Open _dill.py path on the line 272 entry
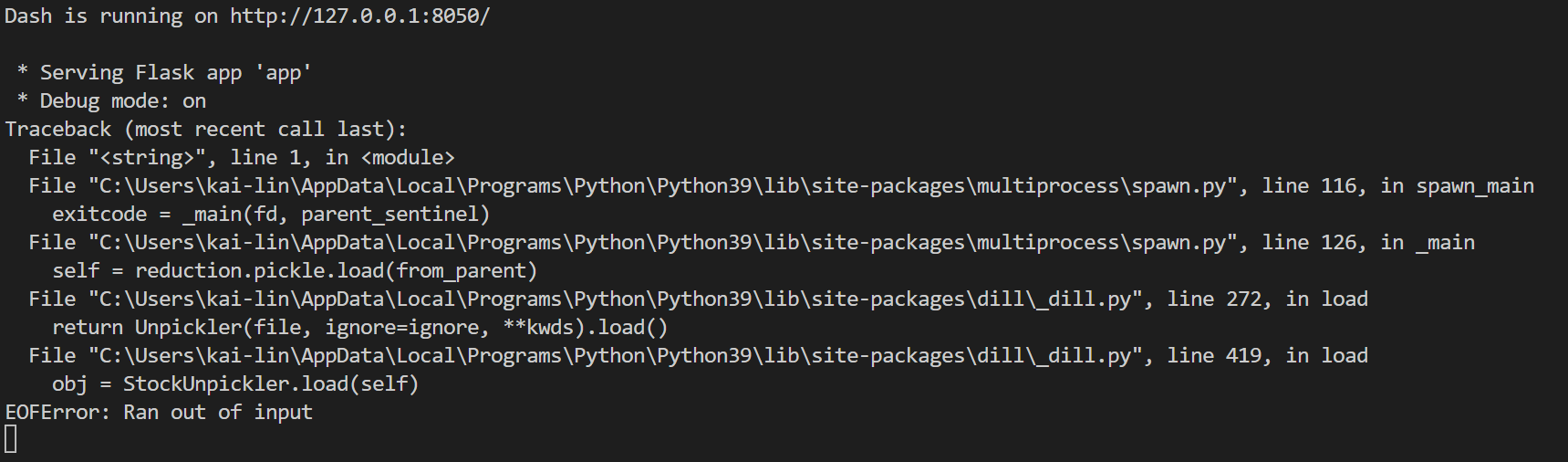This screenshot has height=462, width=1568. pos(615,299)
